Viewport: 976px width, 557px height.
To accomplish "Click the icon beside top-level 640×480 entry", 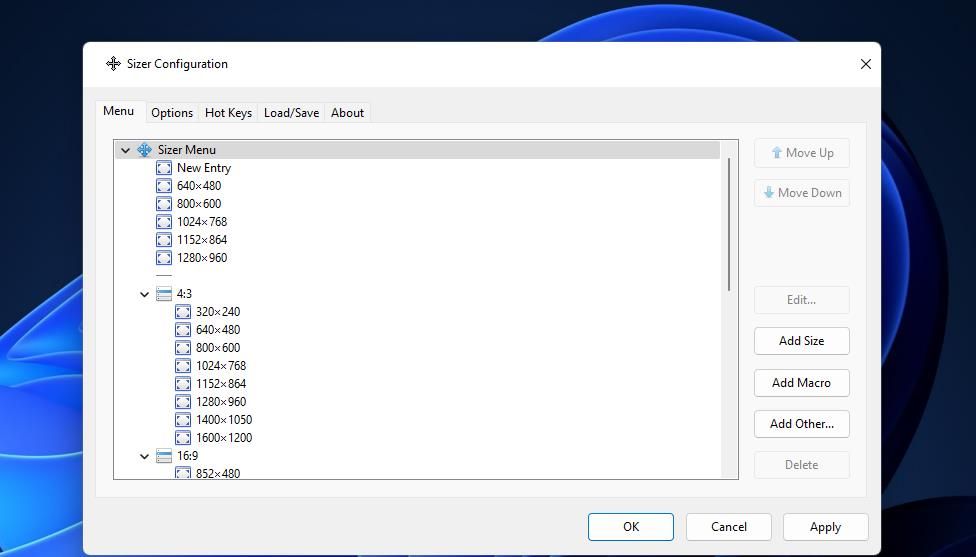I will (164, 186).
